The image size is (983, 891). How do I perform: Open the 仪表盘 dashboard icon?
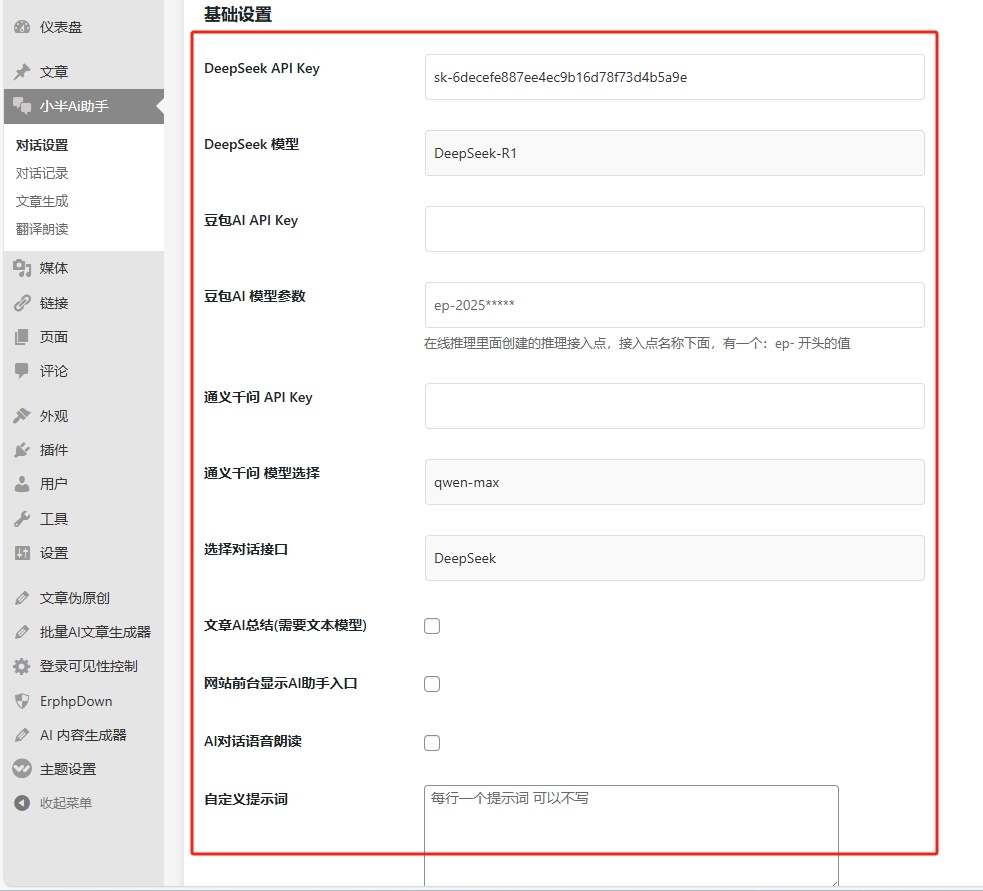click(x=21, y=28)
